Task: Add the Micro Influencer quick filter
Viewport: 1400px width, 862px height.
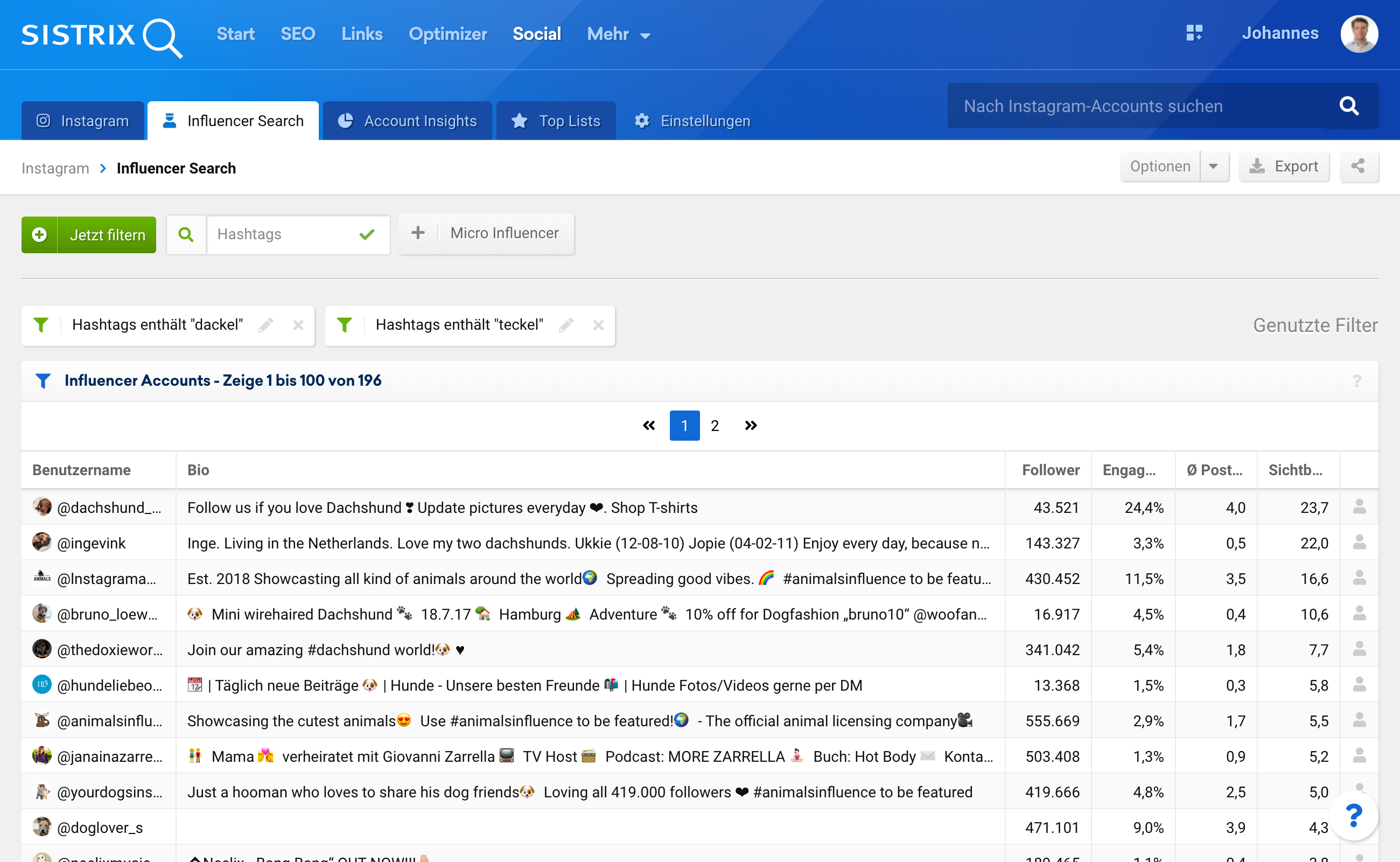Action: 486,233
